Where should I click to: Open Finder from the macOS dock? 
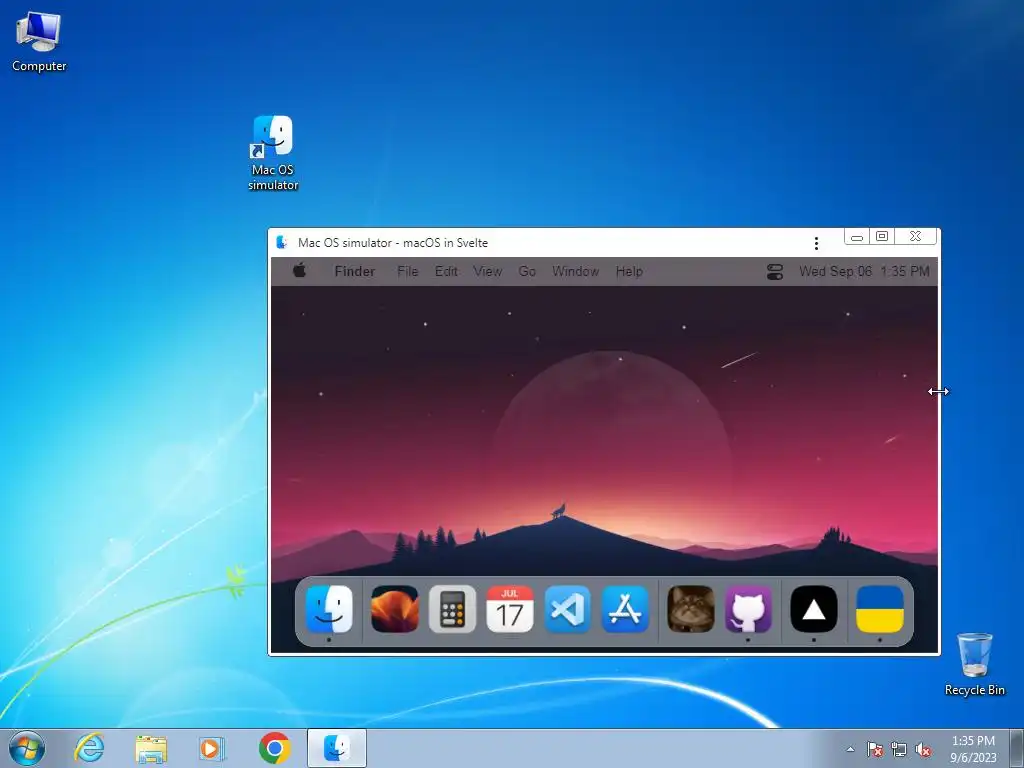(329, 609)
